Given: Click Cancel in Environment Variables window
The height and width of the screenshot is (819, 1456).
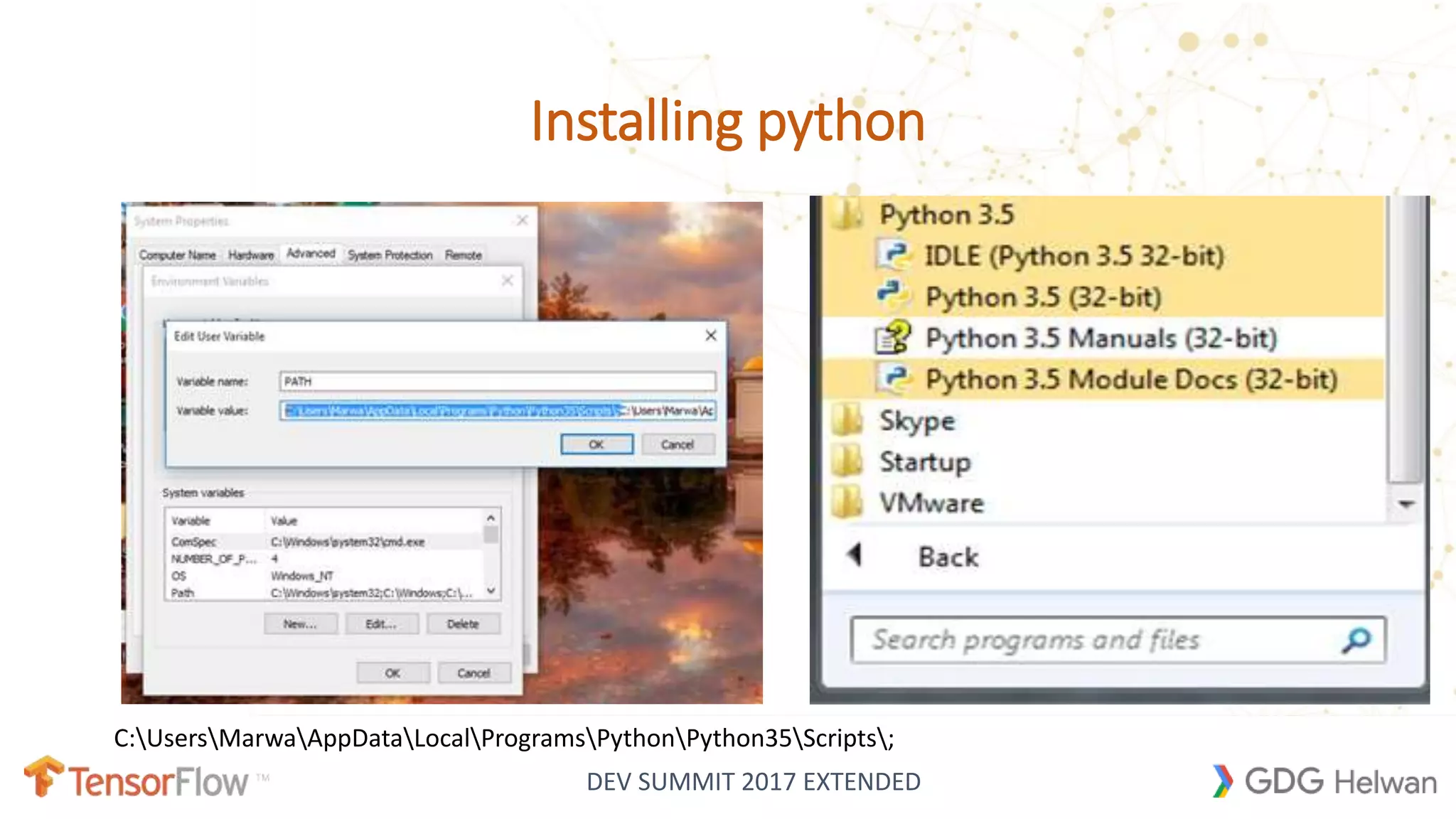Looking at the screenshot, I should tap(473, 673).
